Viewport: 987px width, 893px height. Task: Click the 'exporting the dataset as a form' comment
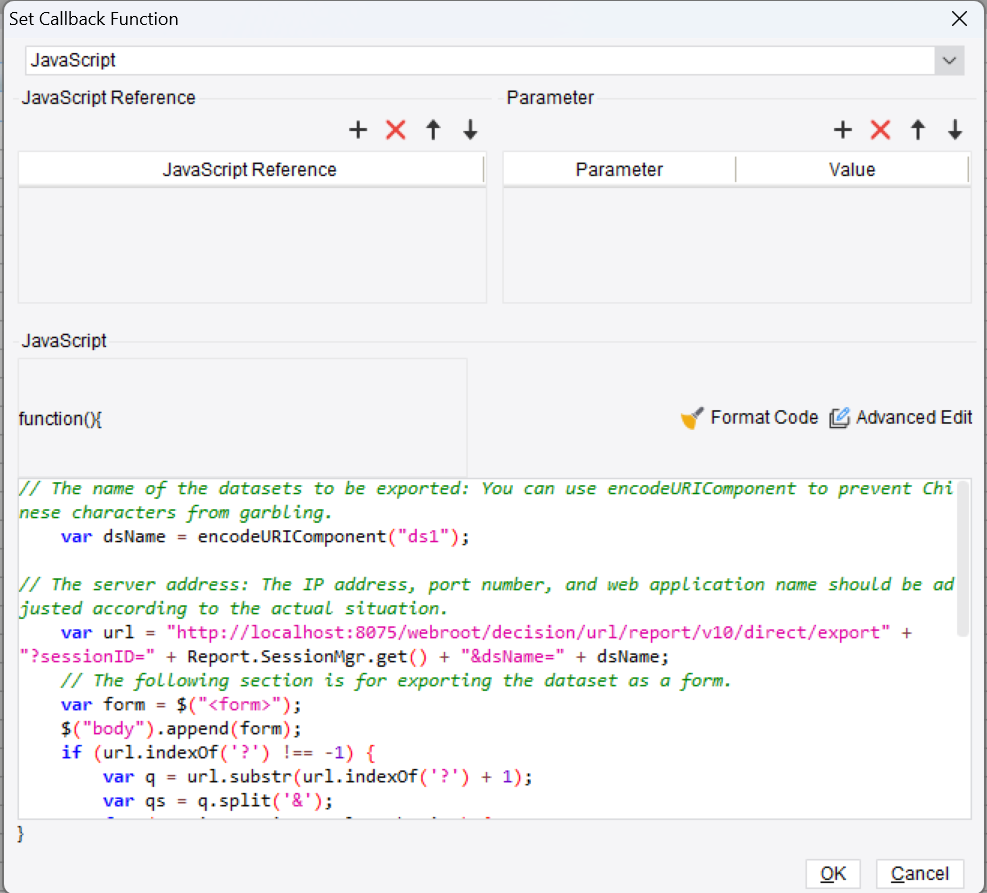(x=396, y=680)
